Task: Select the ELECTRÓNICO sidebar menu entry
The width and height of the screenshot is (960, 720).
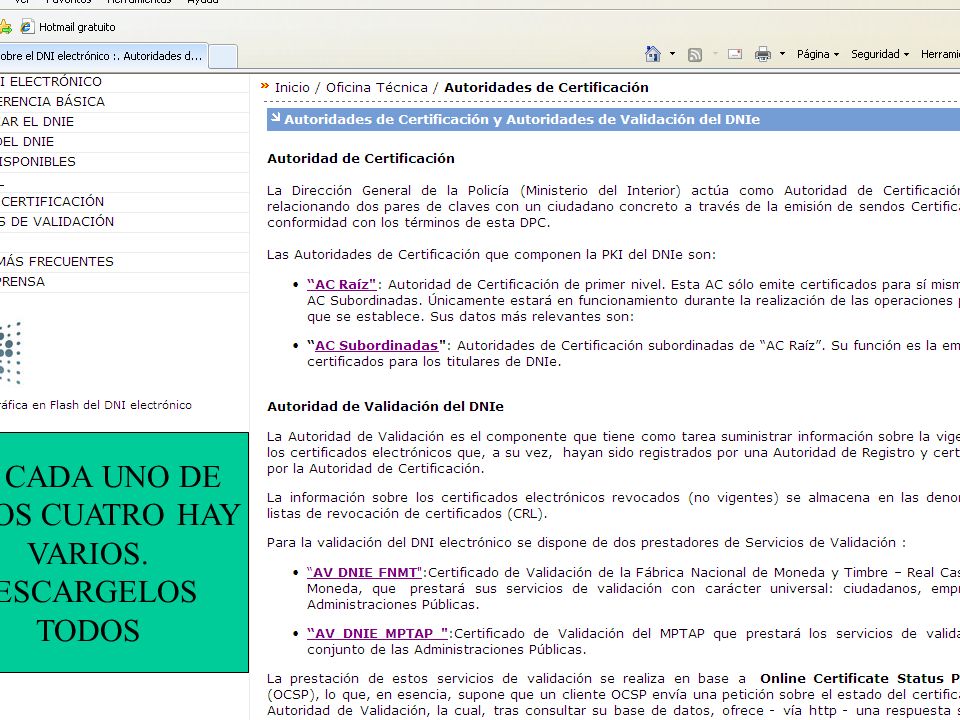Action: 124,82
